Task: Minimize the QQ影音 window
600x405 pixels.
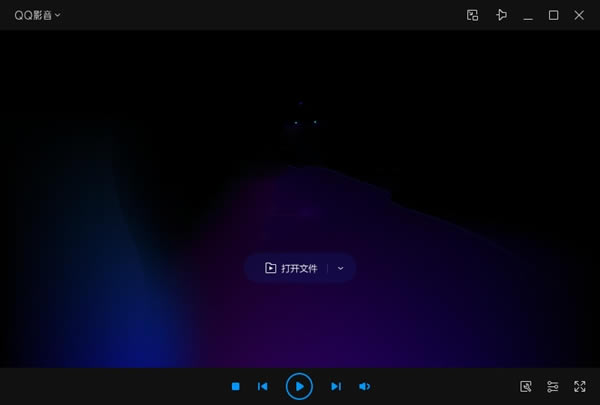Action: click(x=528, y=18)
